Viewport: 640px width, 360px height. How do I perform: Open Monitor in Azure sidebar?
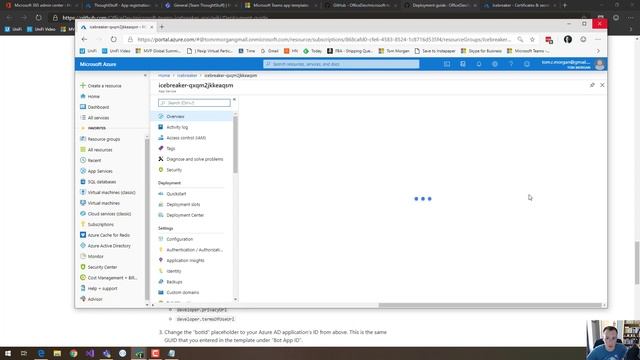(x=92, y=256)
